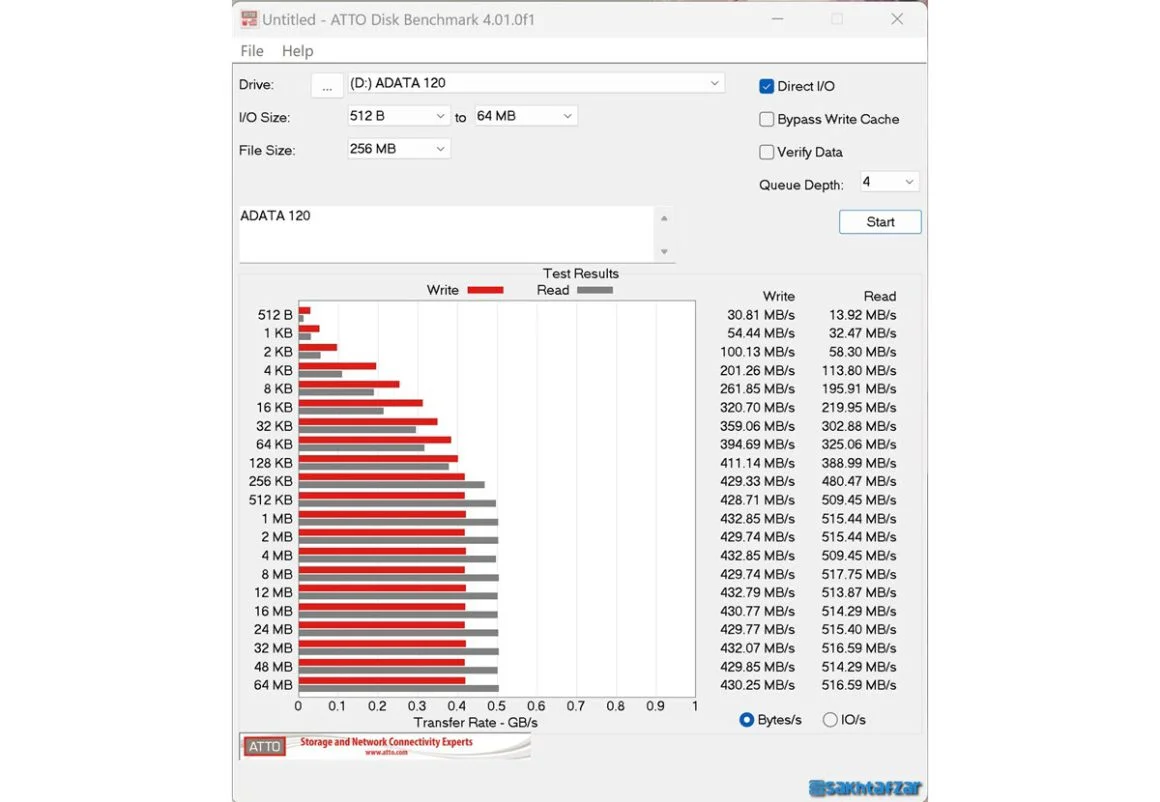Open the 64 MB maximum I/O size dropdown
The image size is (1160, 802).
(525, 116)
